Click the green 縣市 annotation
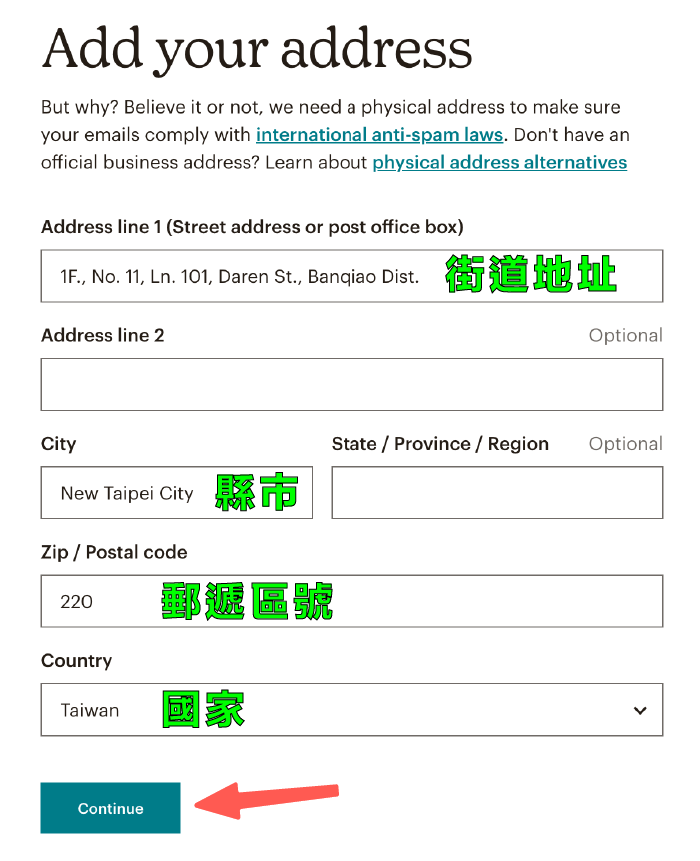 coord(257,493)
